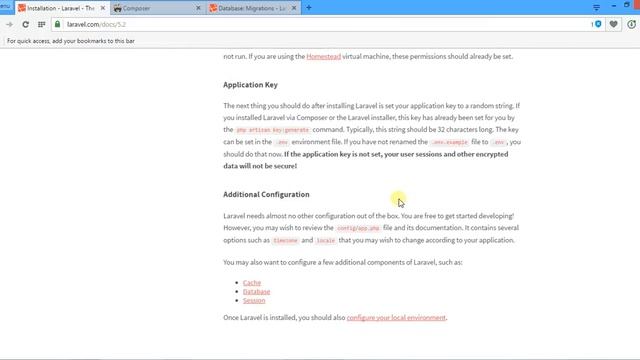Close the Database: Migrations tab
The width and height of the screenshot is (640, 360).
pos(294,8)
